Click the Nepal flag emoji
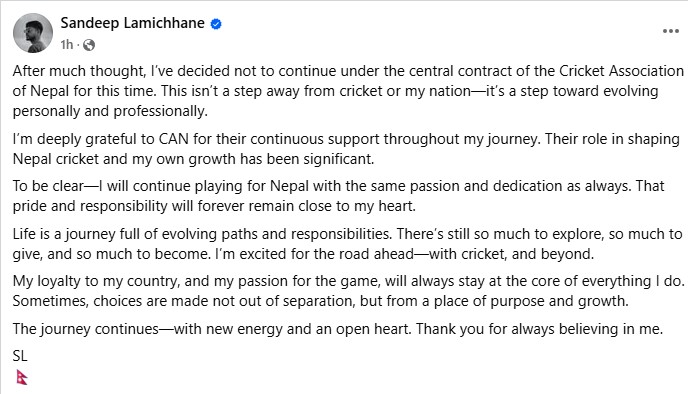 pos(22,377)
